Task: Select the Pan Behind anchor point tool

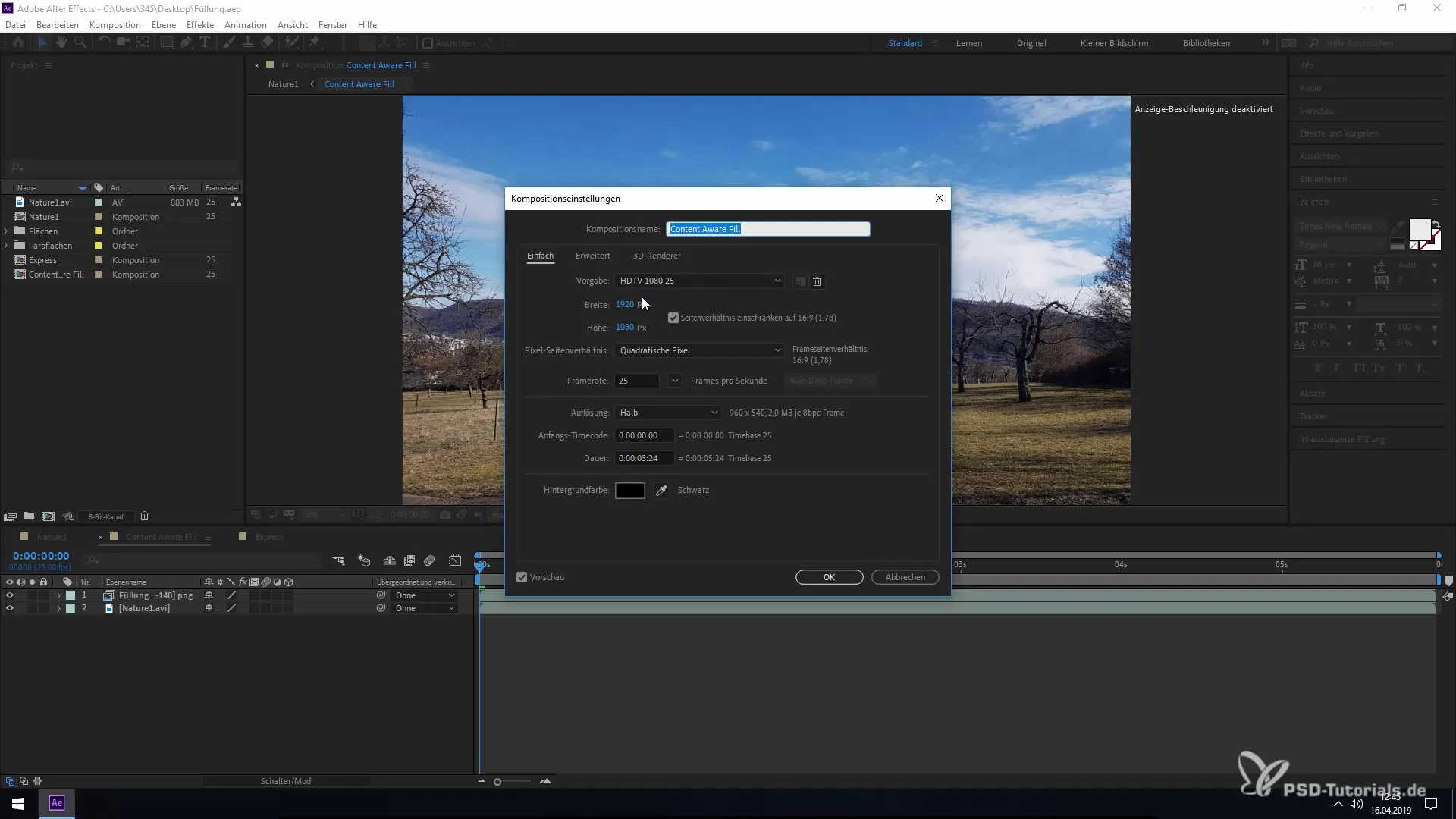Action: (143, 43)
